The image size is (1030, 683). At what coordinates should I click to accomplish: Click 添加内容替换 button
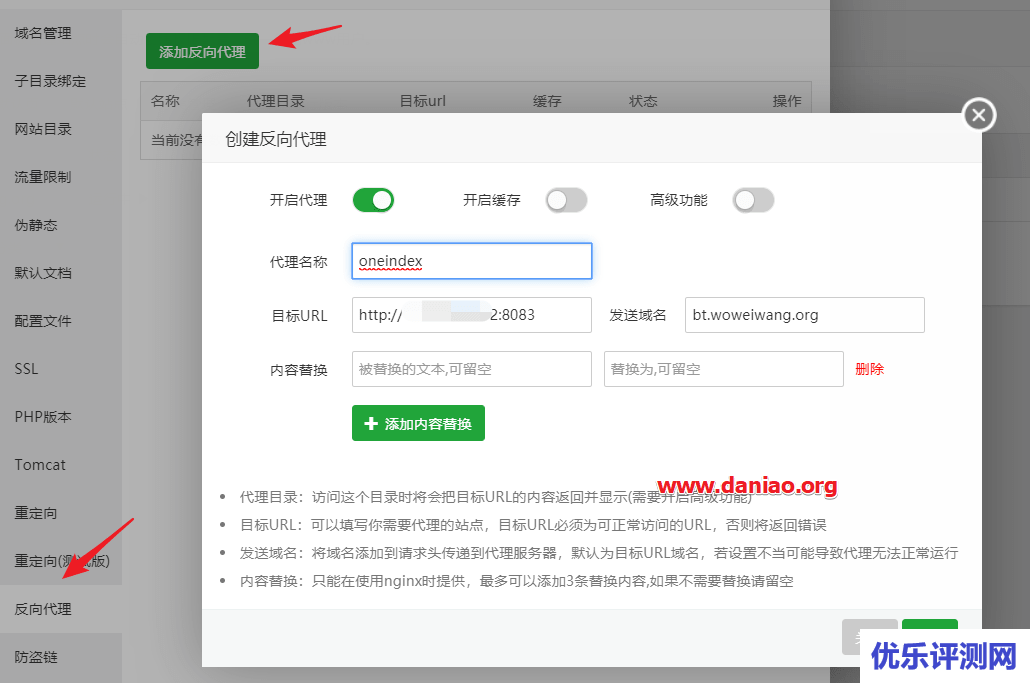418,424
